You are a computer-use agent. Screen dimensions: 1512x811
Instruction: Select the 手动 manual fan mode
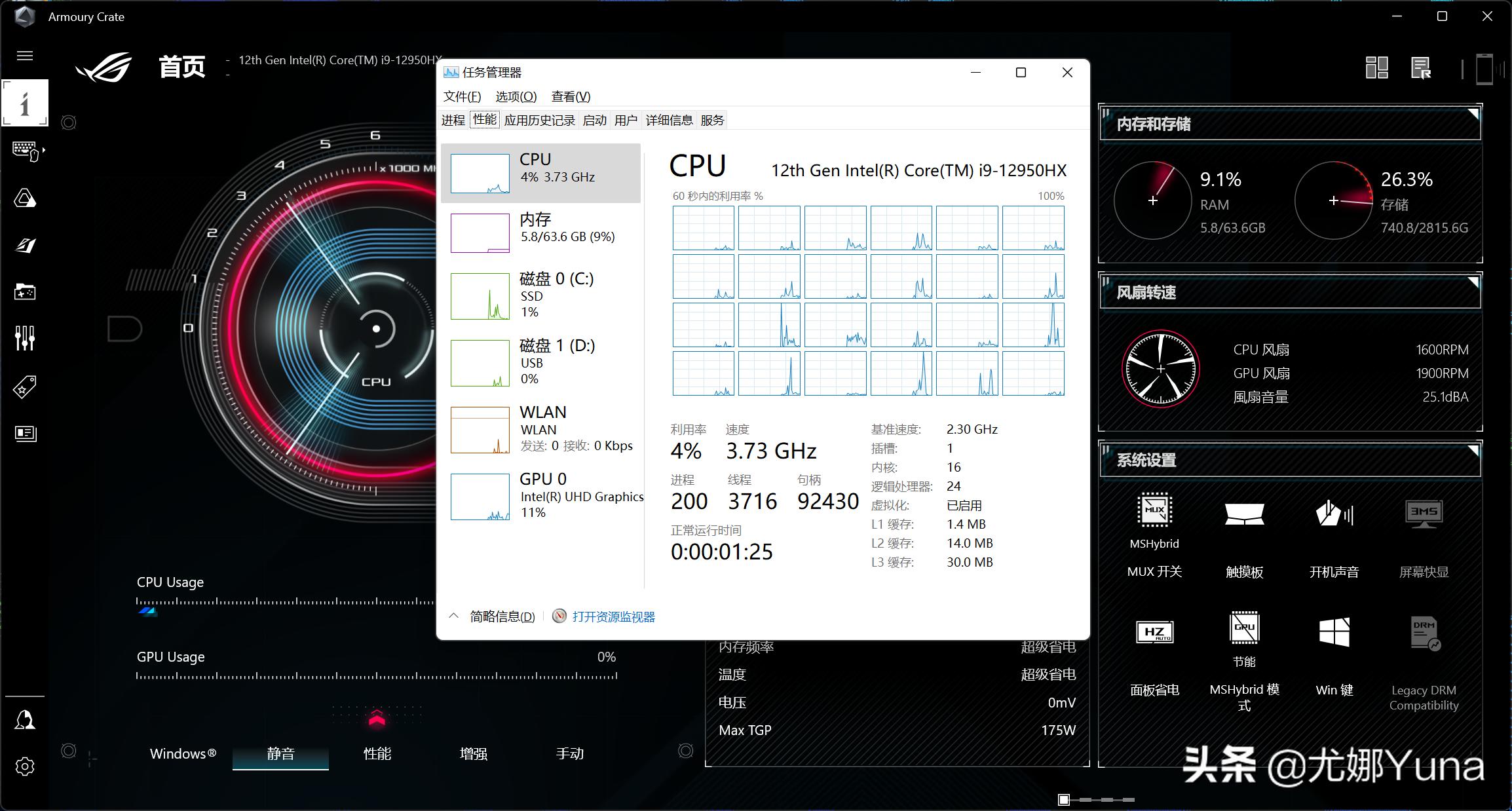[569, 754]
